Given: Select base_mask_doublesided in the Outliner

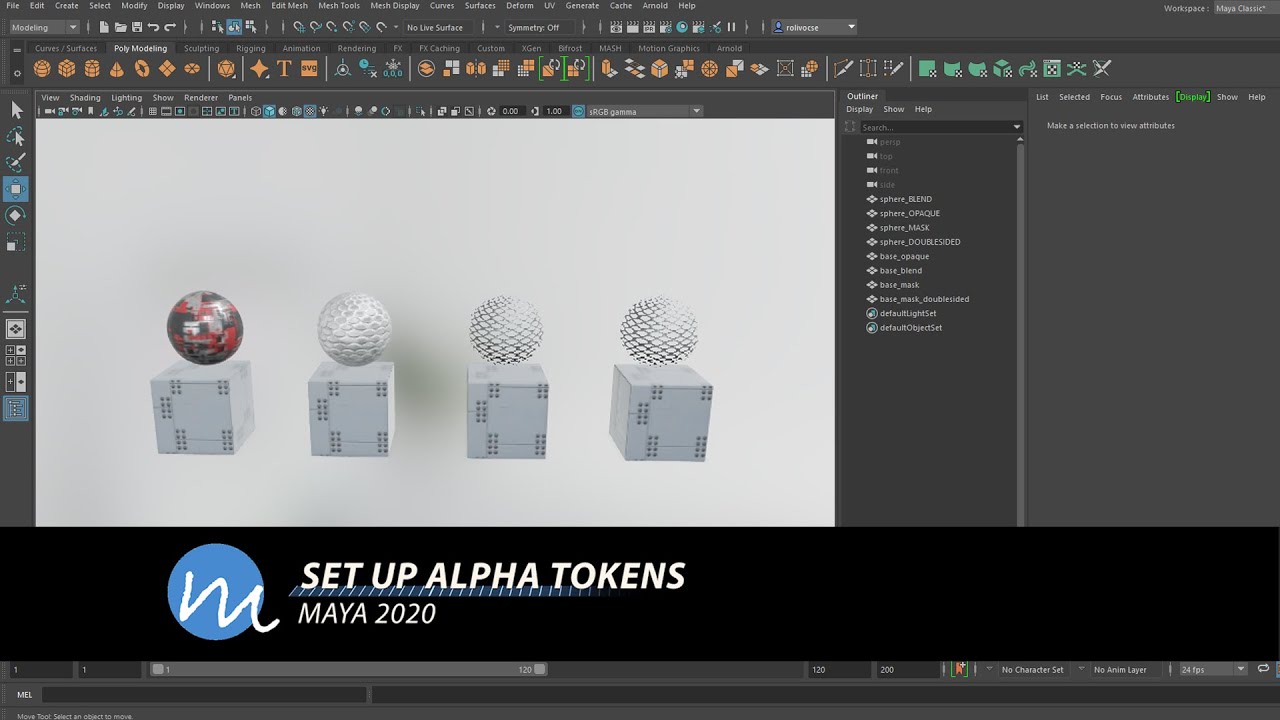Looking at the screenshot, I should [x=923, y=299].
